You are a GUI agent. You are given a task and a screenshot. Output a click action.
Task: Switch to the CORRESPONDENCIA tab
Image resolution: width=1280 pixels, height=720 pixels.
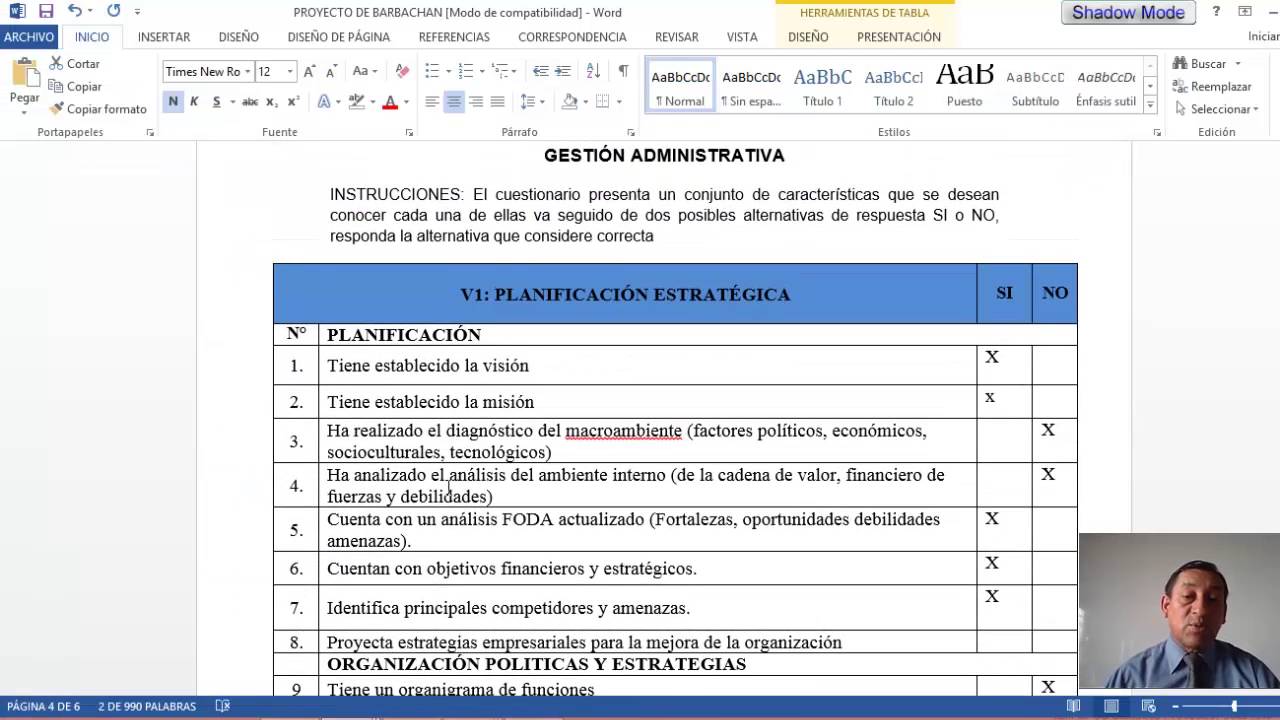[572, 37]
